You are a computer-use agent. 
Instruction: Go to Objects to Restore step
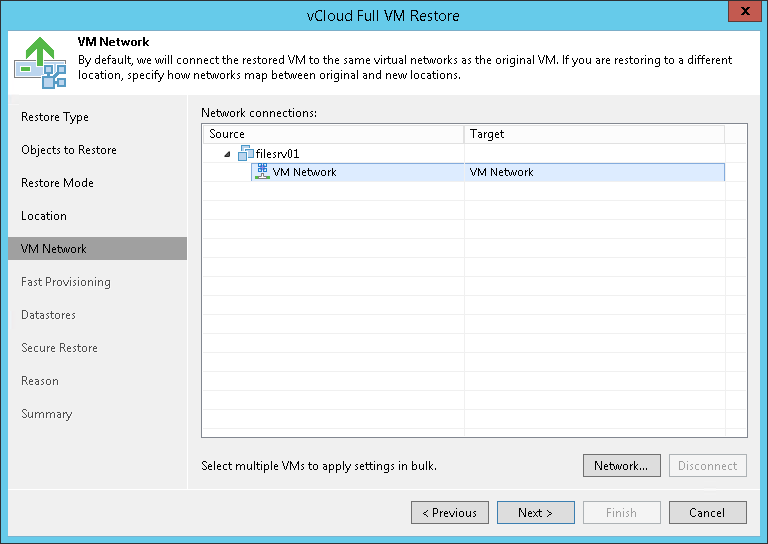coord(69,150)
